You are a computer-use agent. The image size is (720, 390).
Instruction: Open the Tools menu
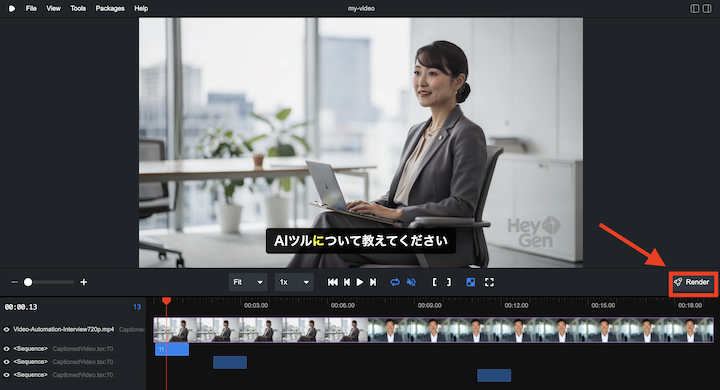[78, 8]
